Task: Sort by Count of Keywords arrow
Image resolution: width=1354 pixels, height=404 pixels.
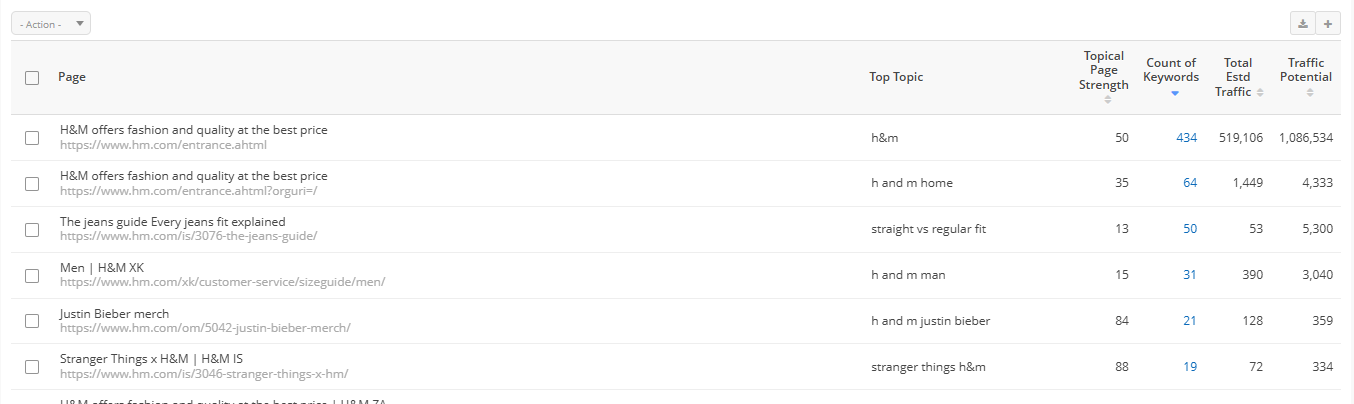Action: point(1174,93)
